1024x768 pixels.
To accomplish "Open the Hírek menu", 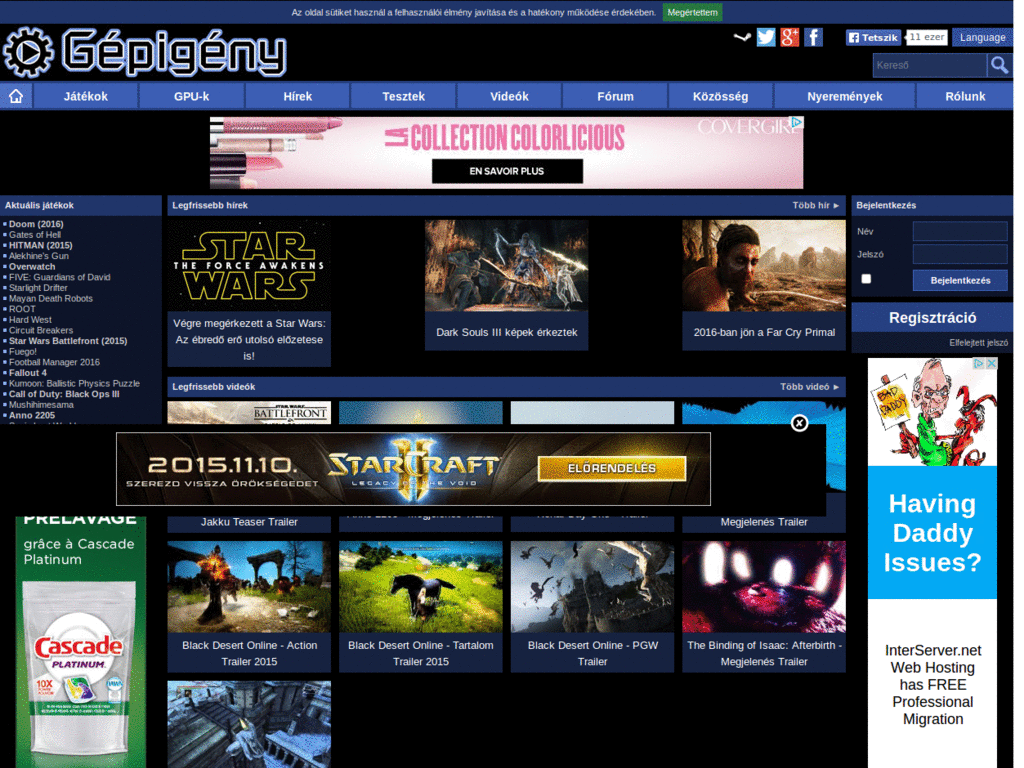I will tap(297, 96).
